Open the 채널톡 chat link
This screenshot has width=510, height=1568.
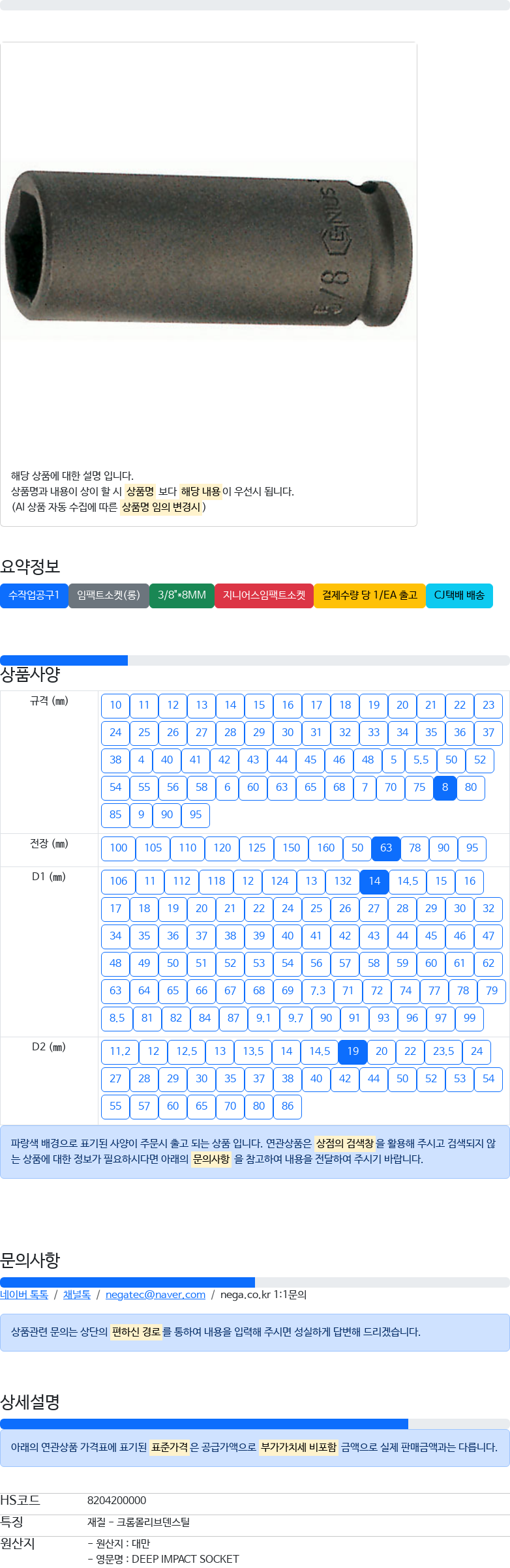(77, 1295)
